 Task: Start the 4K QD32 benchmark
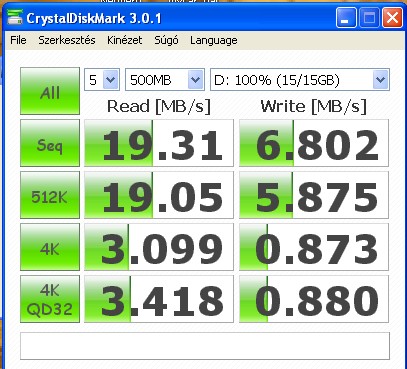pos(50,299)
